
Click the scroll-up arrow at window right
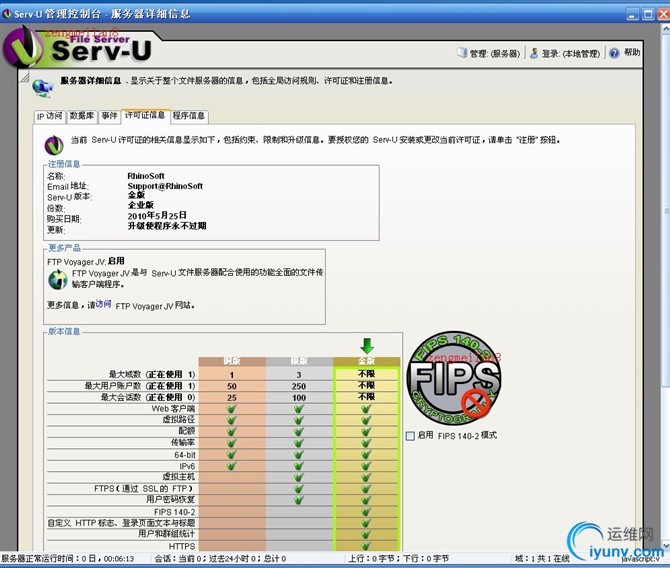click(666, 29)
